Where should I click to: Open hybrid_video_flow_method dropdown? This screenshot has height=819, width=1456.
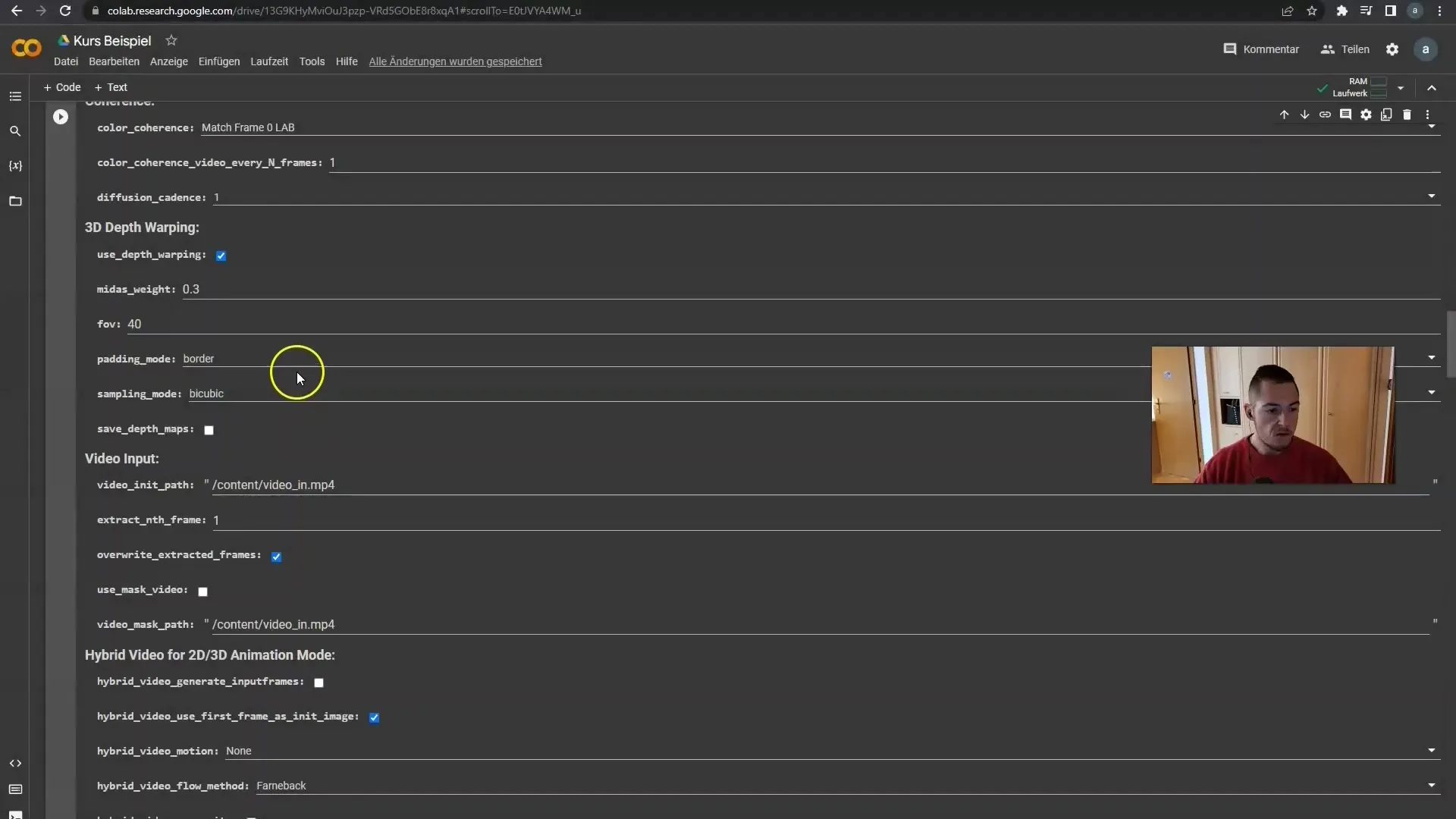click(x=847, y=786)
